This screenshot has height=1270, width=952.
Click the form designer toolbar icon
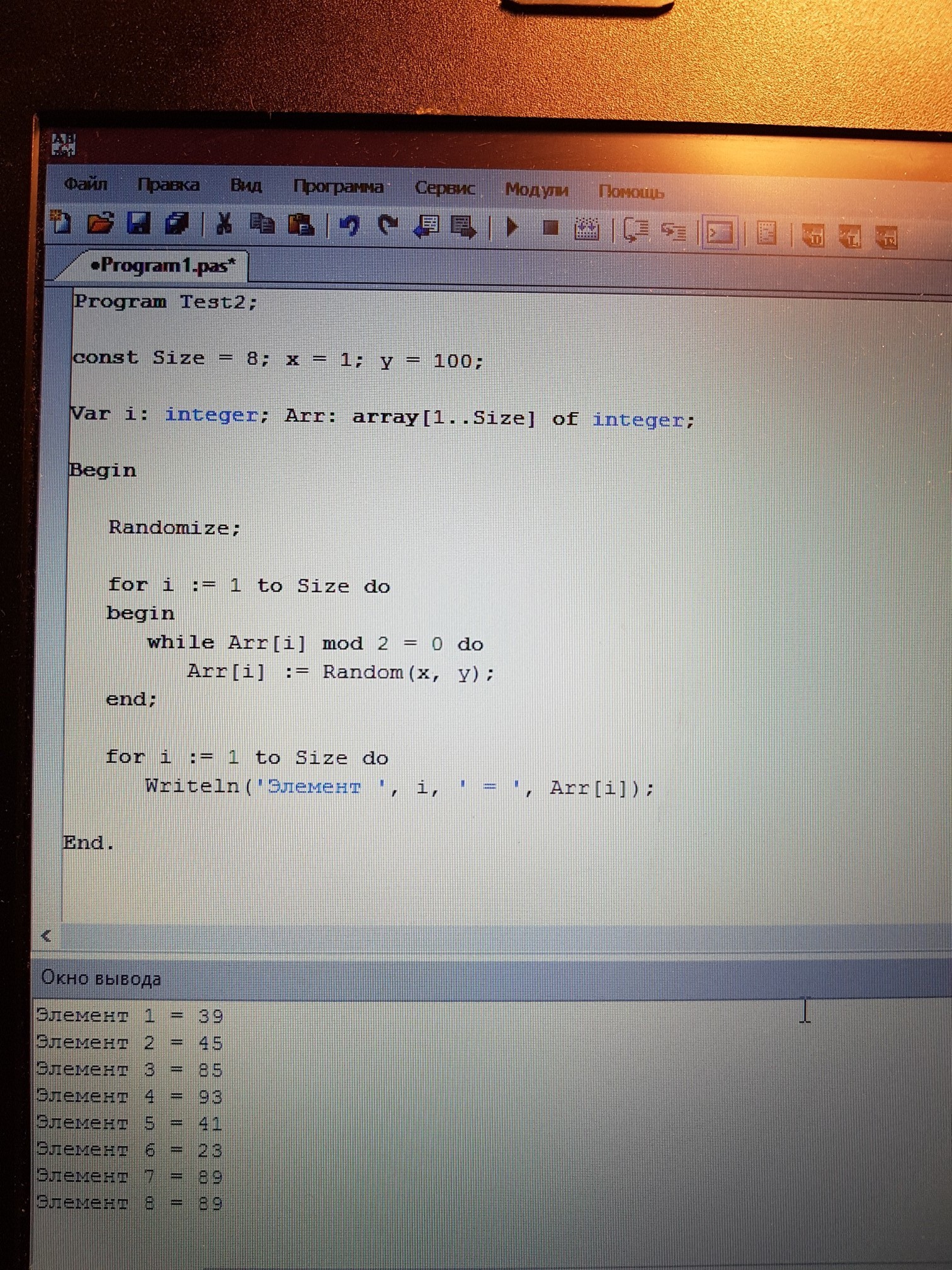(766, 234)
